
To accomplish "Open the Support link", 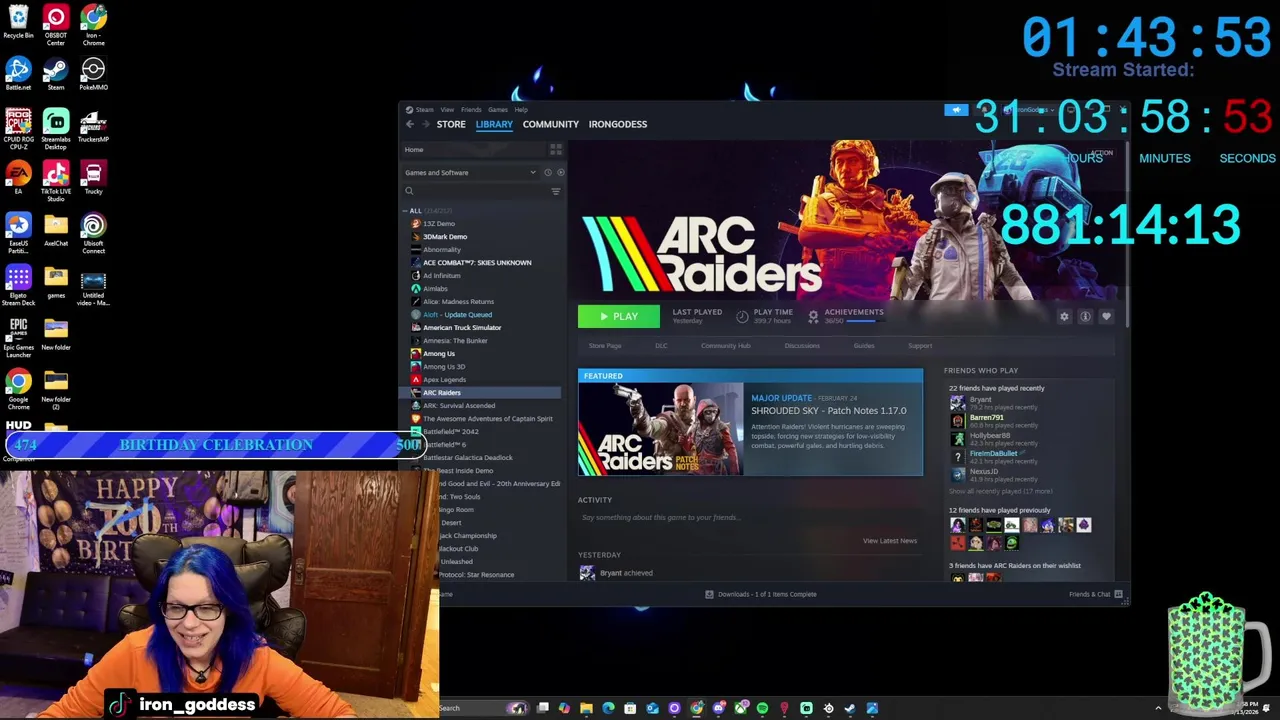I will click(920, 346).
